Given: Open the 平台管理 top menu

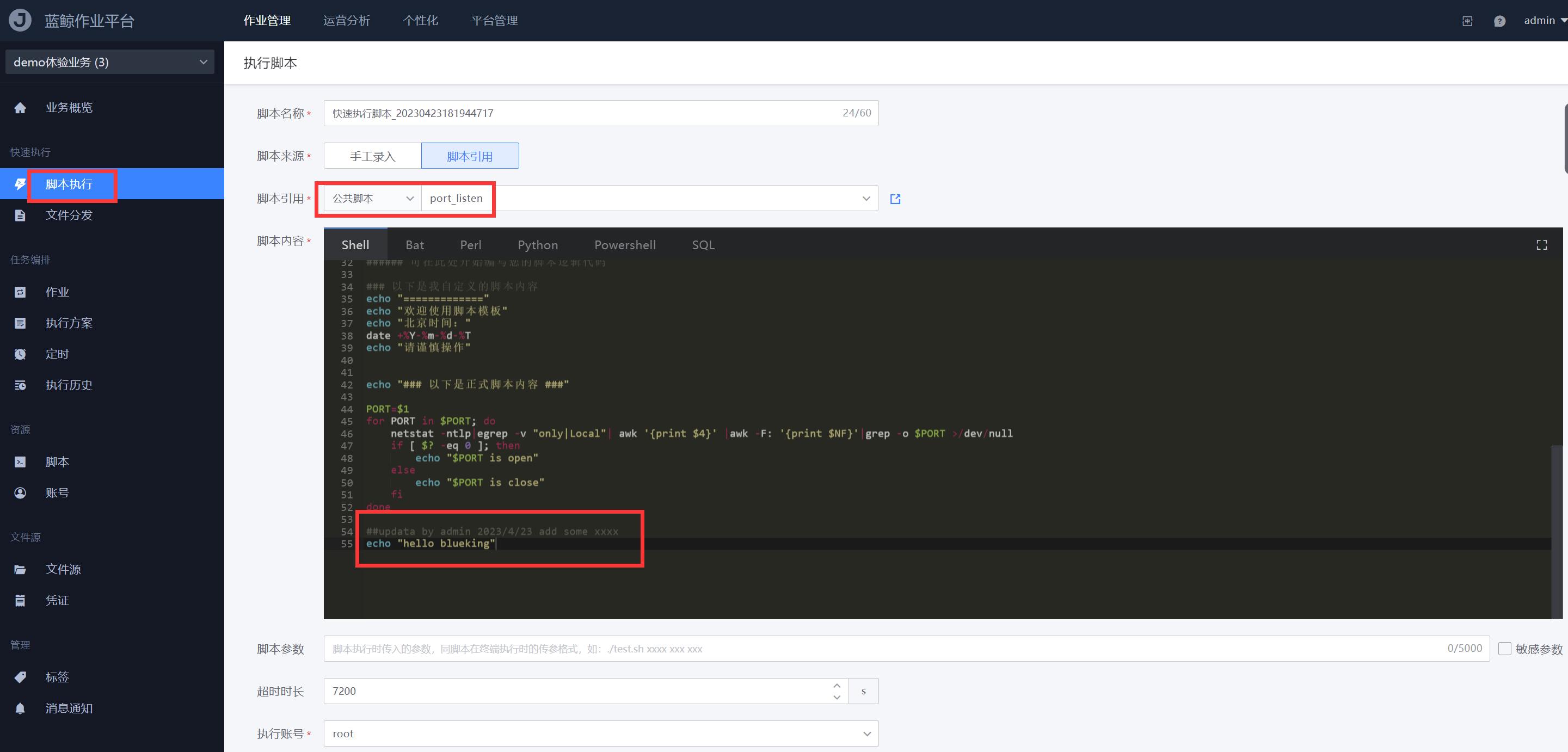Looking at the screenshot, I should click(494, 20).
